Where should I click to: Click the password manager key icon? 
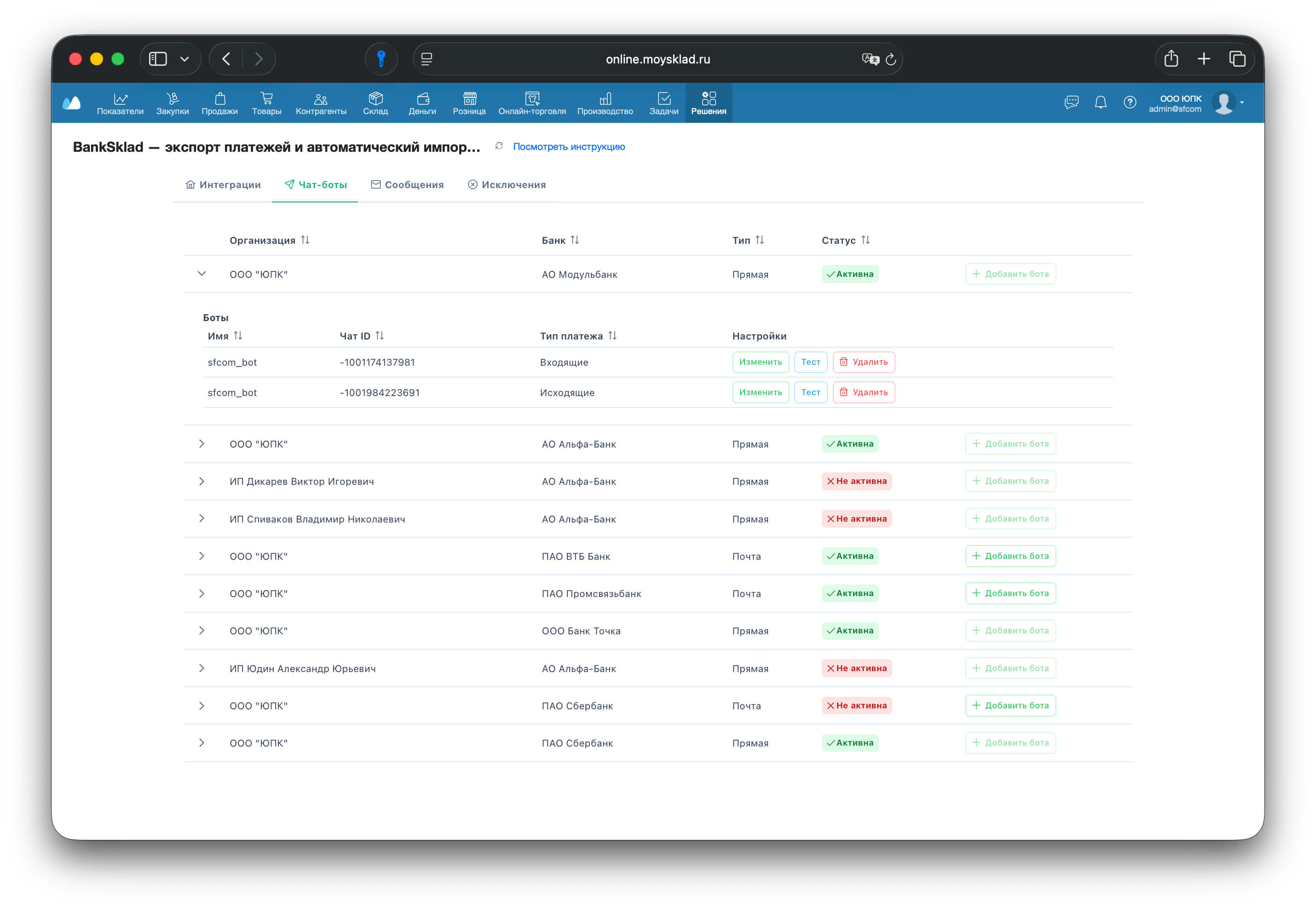coord(381,58)
